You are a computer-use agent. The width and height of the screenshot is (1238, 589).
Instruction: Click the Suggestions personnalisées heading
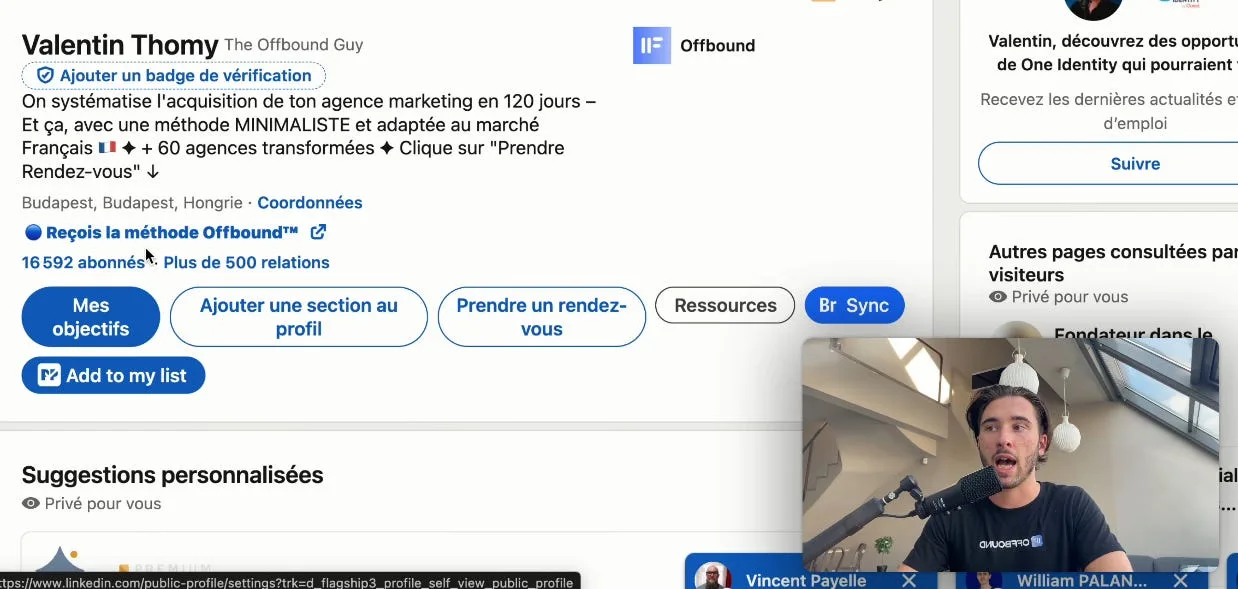click(173, 475)
